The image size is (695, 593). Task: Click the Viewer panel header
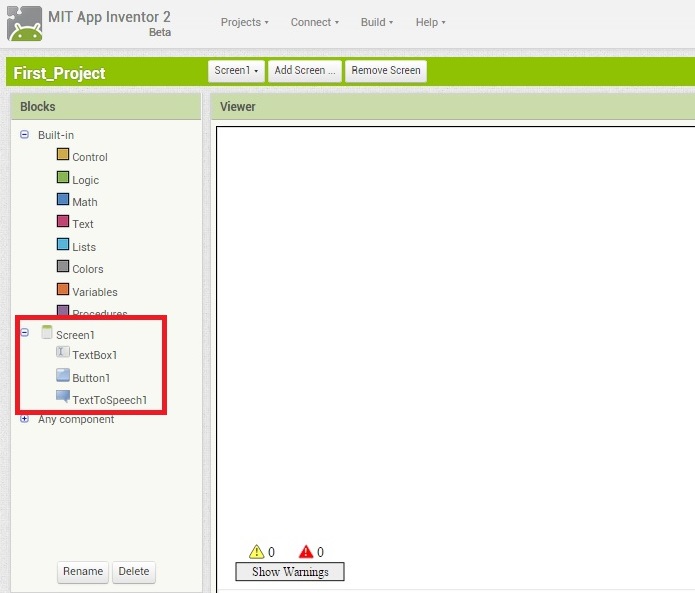453,107
